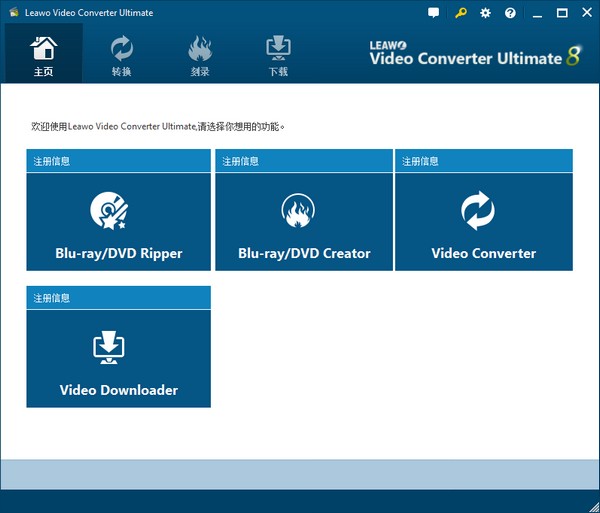Open the 刻录 burn tab
The image size is (600, 513).
(199, 55)
